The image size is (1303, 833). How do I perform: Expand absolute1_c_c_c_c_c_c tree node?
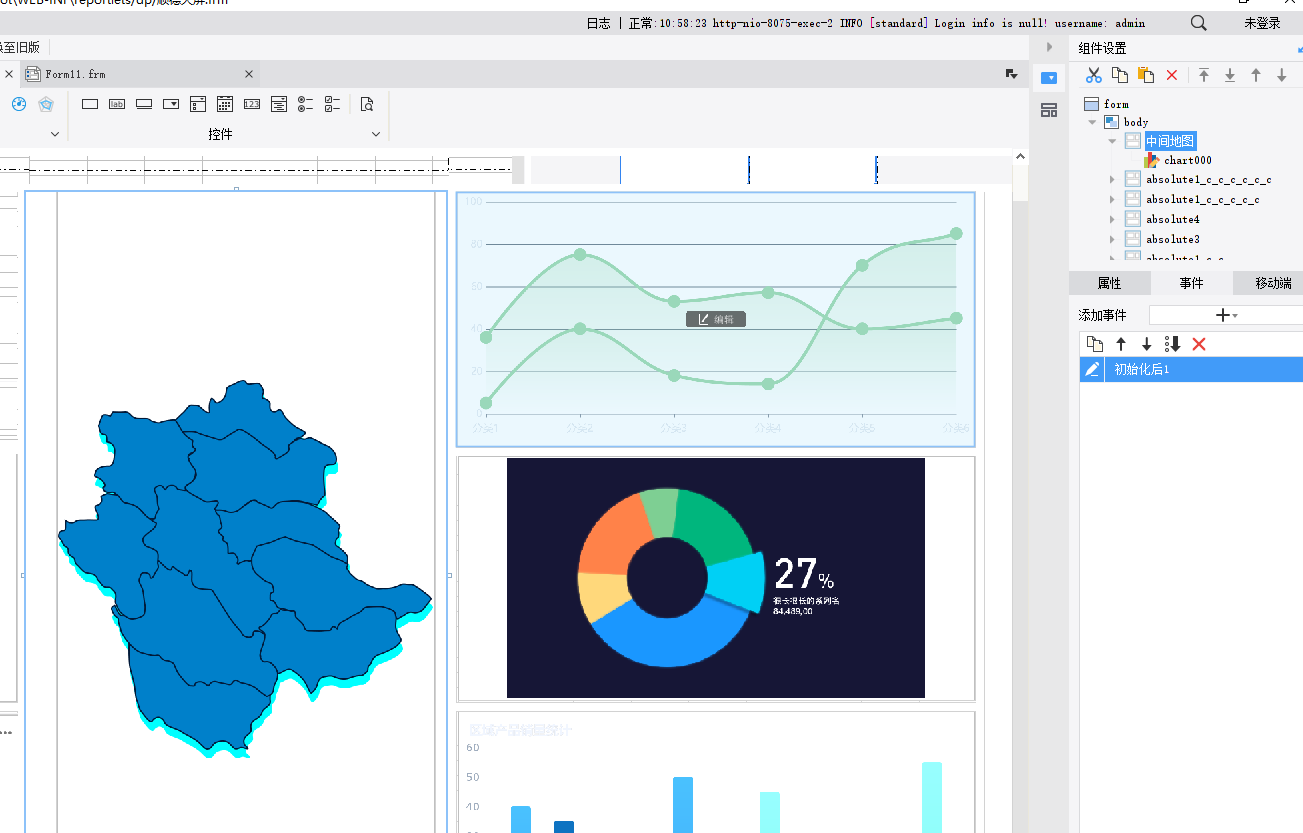[1112, 180]
